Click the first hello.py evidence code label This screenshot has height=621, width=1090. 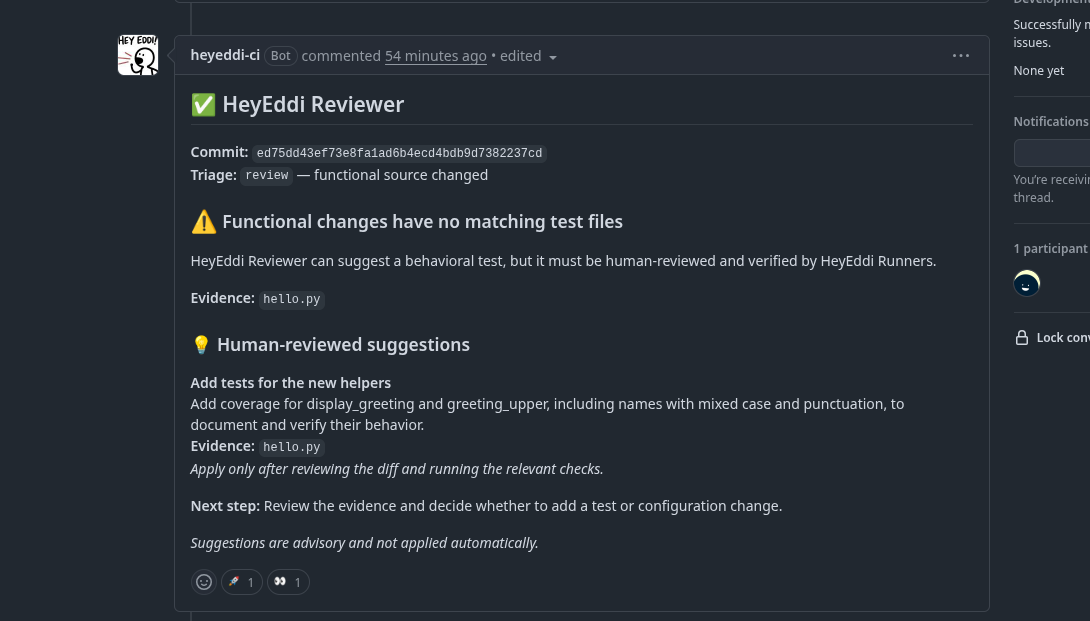pyautogui.click(x=292, y=299)
